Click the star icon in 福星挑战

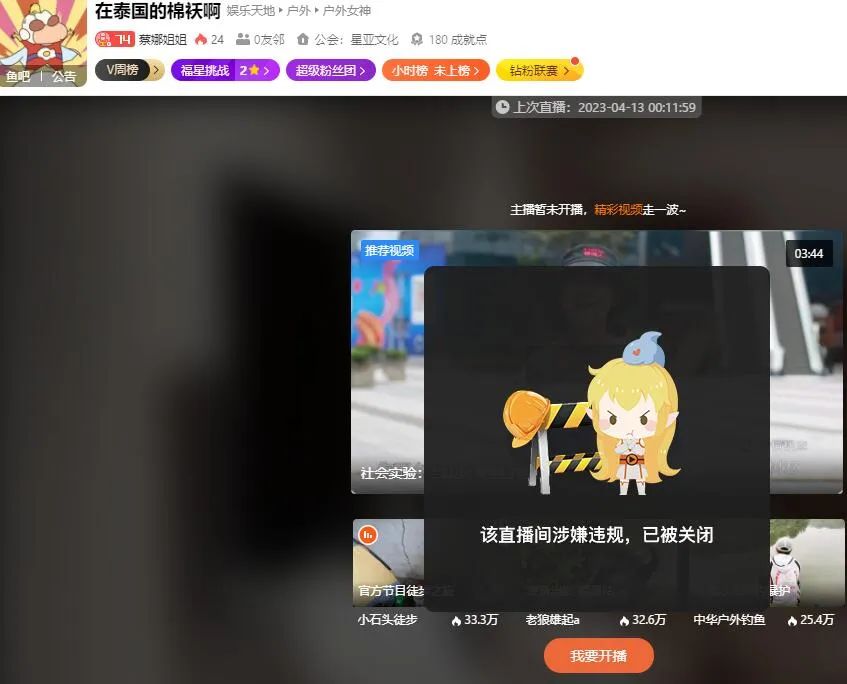[x=254, y=70]
